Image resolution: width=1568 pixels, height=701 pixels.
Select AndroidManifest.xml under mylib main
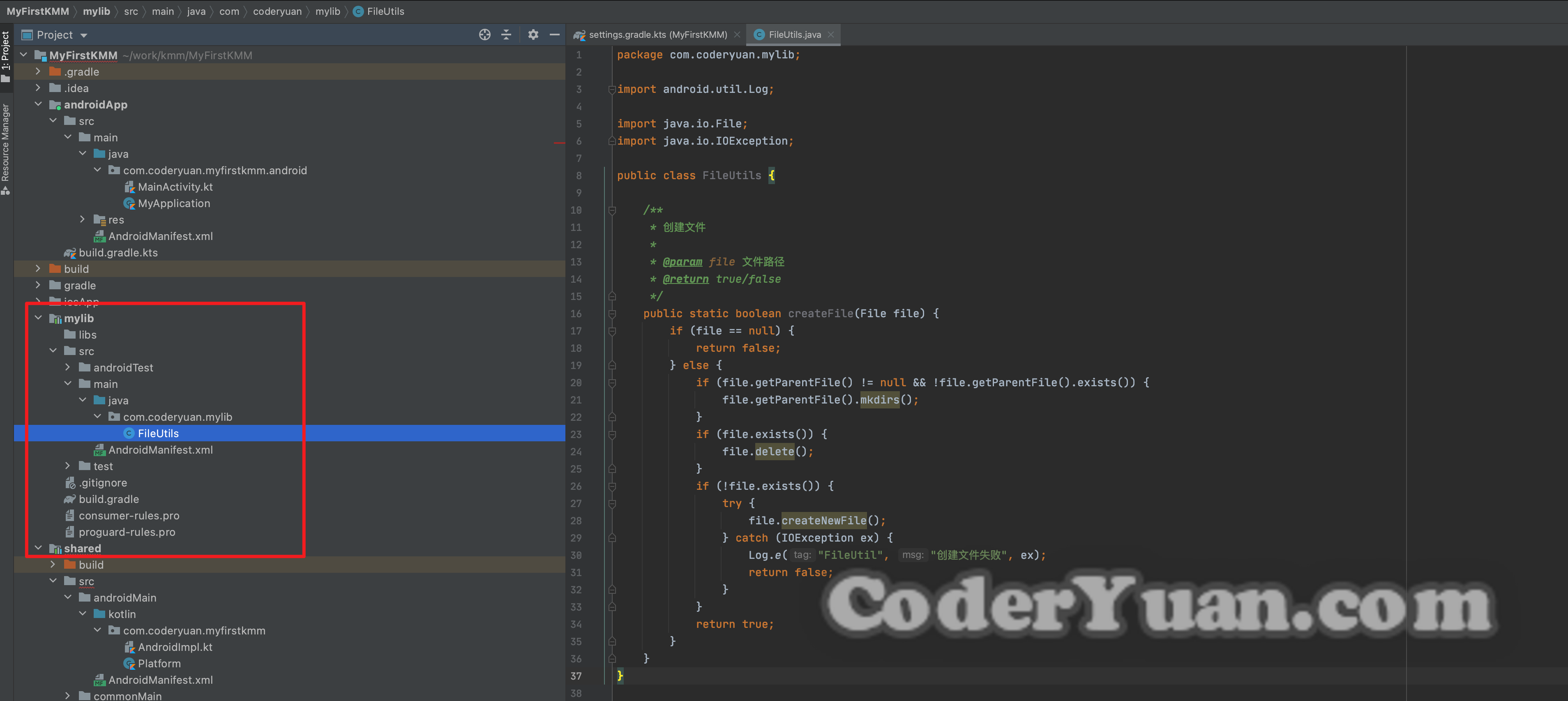point(153,450)
